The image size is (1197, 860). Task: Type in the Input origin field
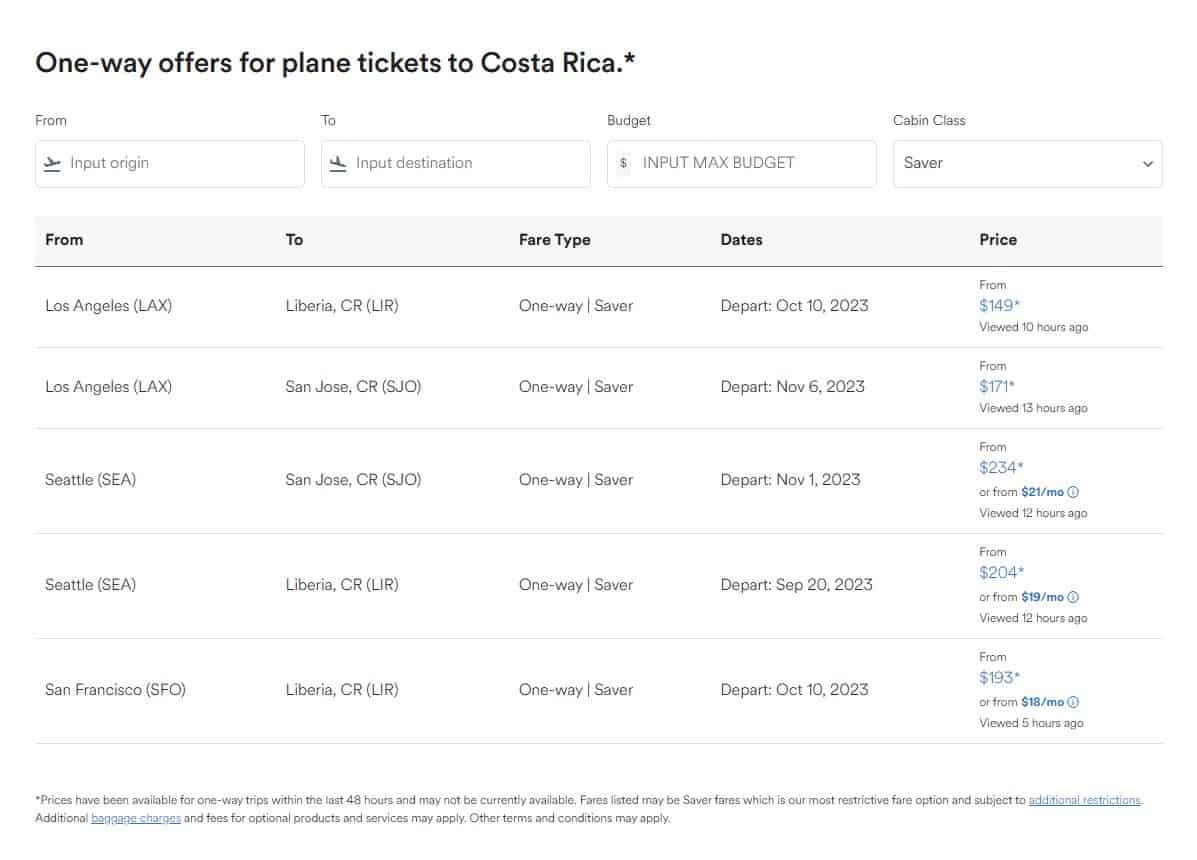180,163
